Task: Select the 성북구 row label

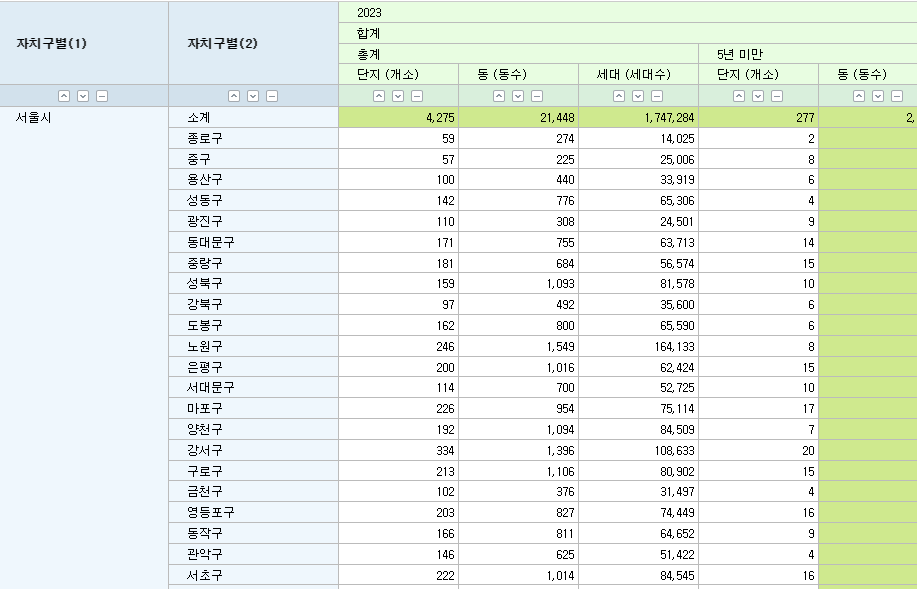Action: [x=254, y=284]
